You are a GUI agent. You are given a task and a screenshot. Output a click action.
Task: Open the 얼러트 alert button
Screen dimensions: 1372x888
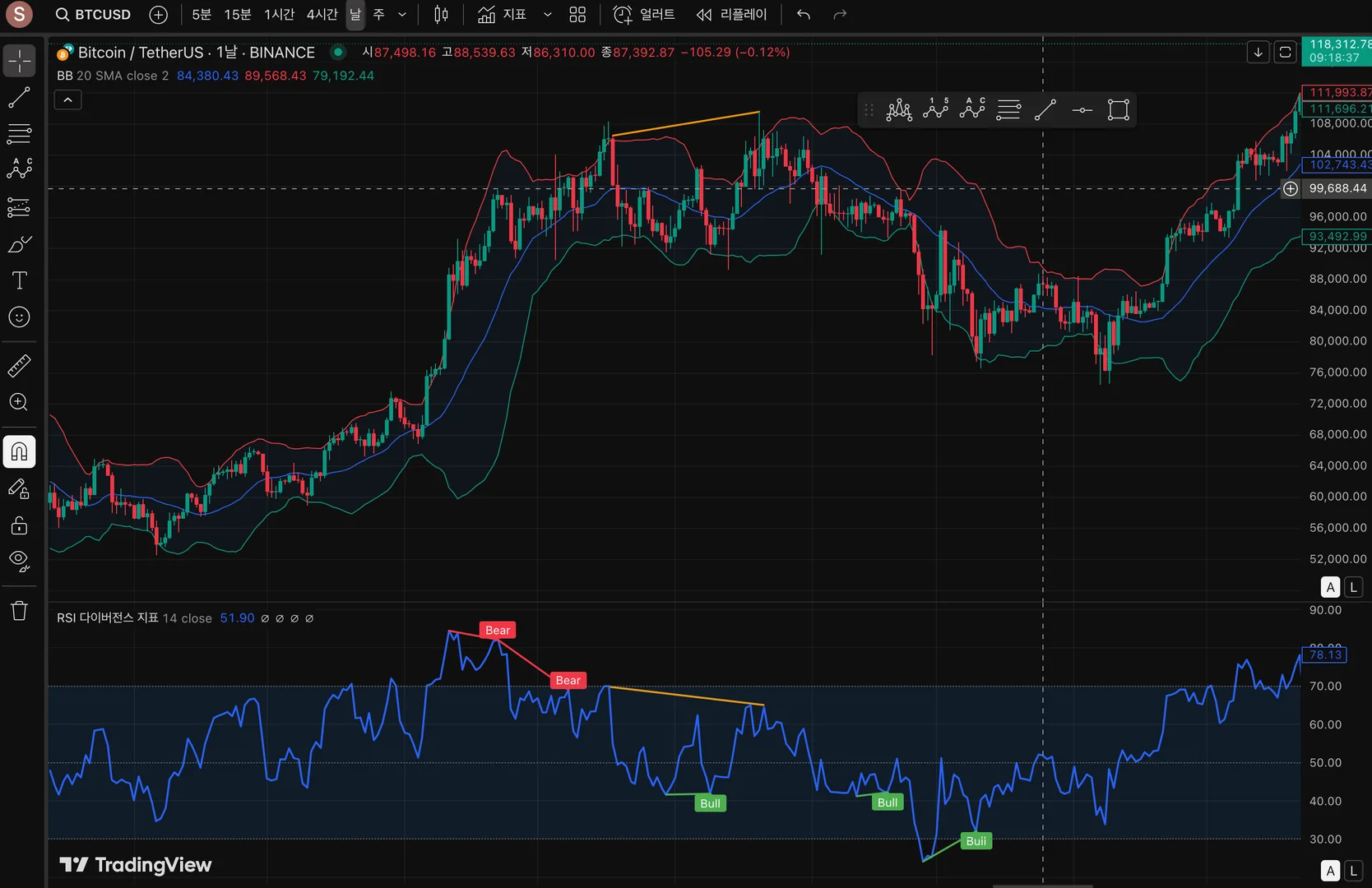point(645,15)
